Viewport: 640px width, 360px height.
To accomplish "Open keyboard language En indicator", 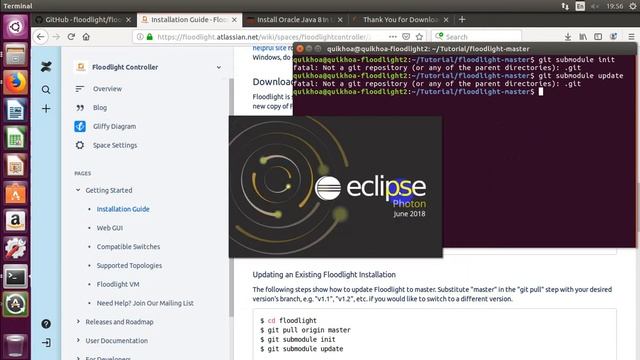I will pos(580,6).
